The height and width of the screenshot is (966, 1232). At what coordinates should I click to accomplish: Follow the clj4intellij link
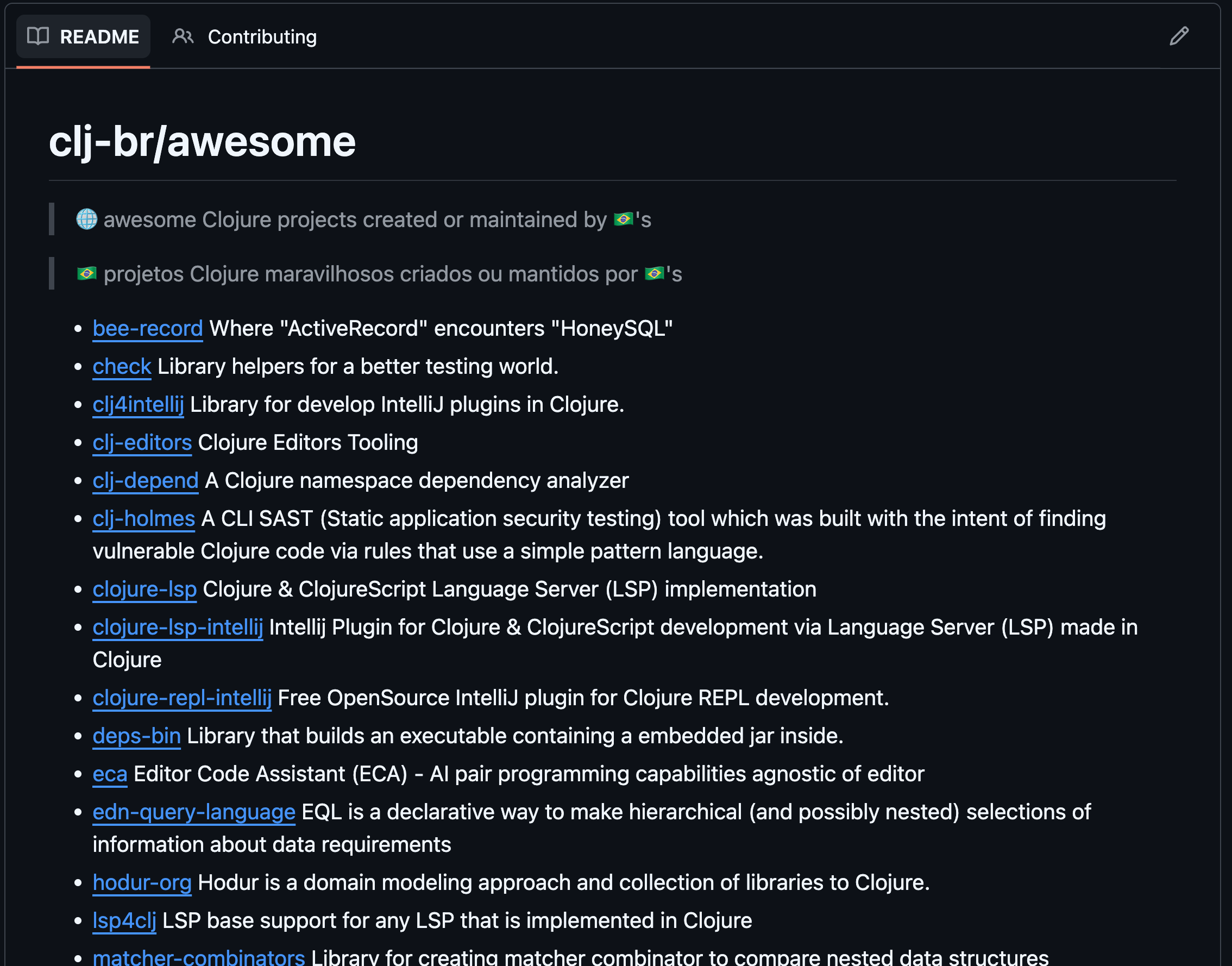click(138, 404)
